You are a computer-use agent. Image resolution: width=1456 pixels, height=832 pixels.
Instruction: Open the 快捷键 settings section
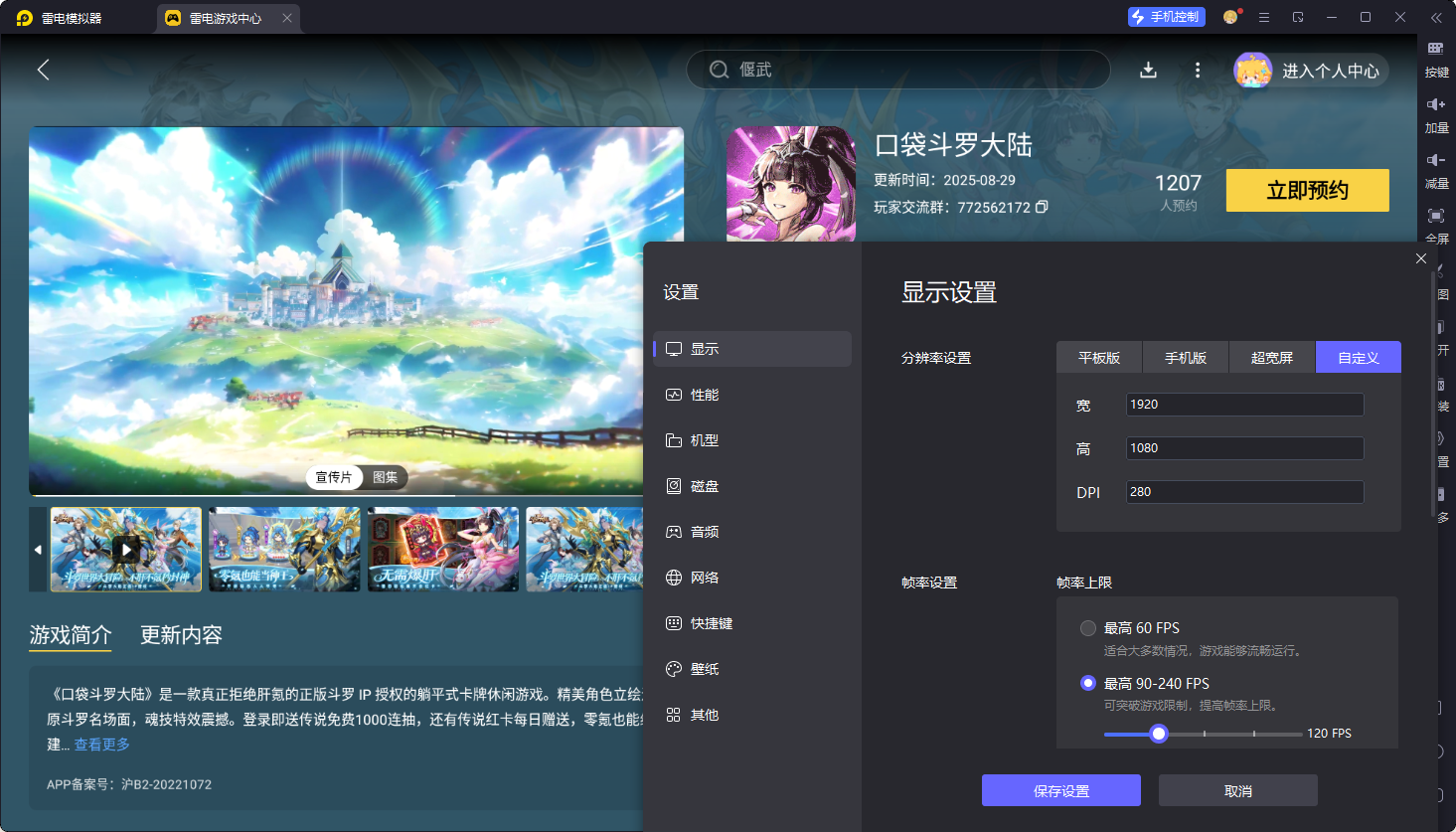752,623
